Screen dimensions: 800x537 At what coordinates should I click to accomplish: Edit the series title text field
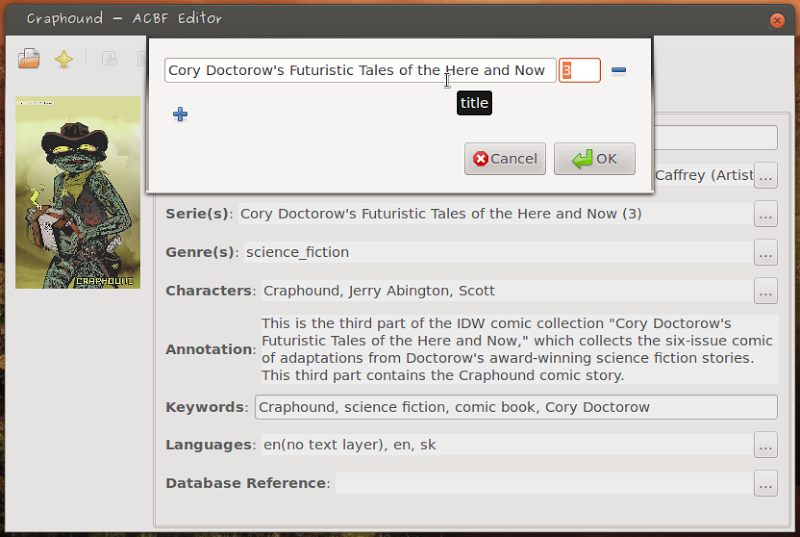(x=360, y=70)
